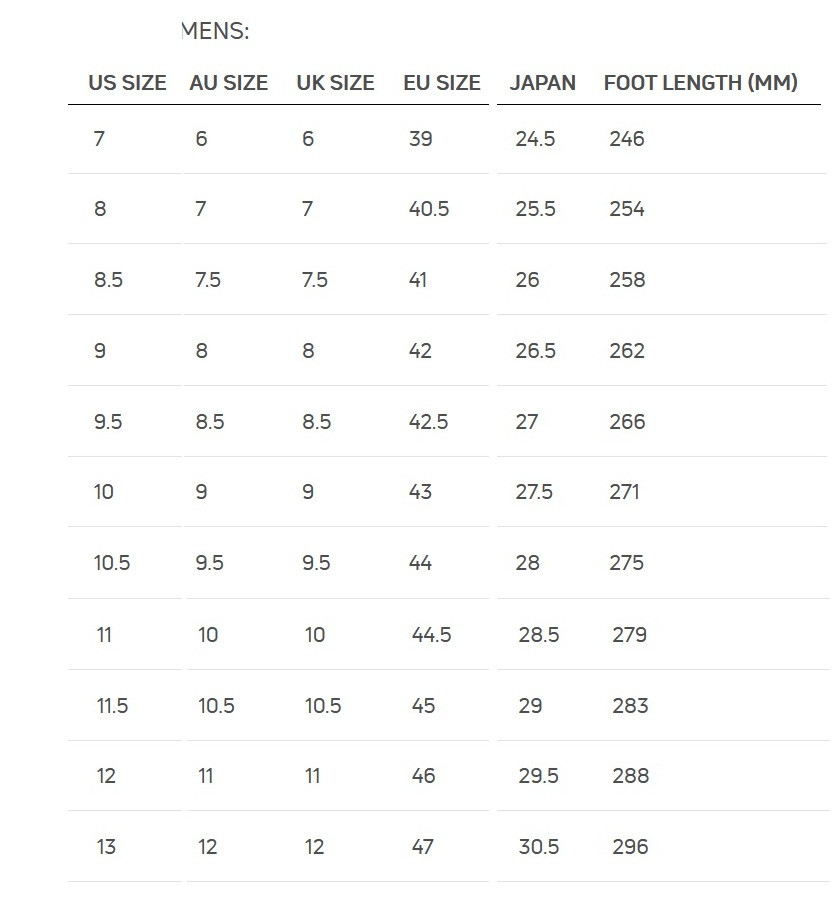Click the JAPAN column header
837x902 pixels.
click(x=542, y=83)
